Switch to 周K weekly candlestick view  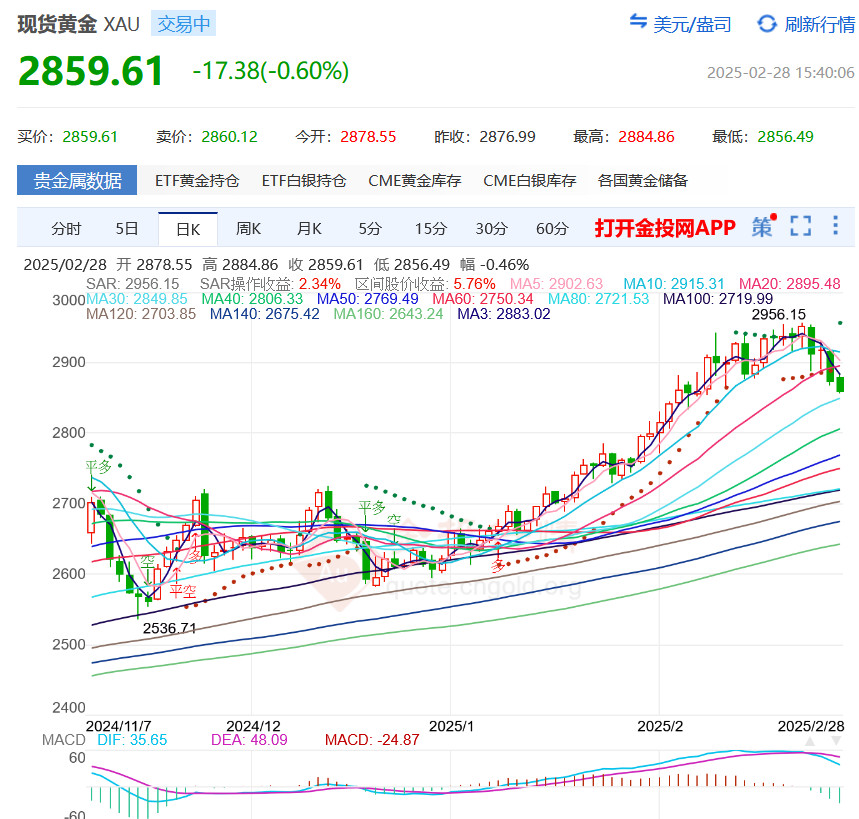[248, 229]
